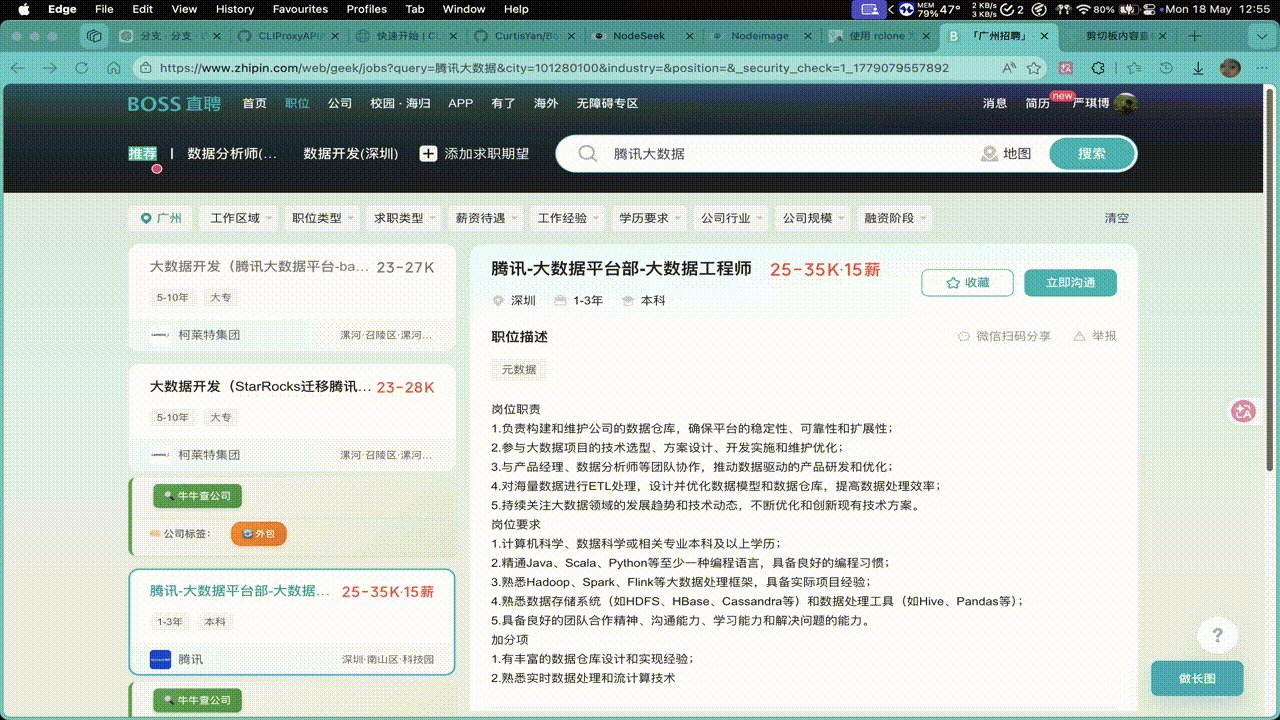Open 简历 resume link in the header

click(x=1037, y=104)
